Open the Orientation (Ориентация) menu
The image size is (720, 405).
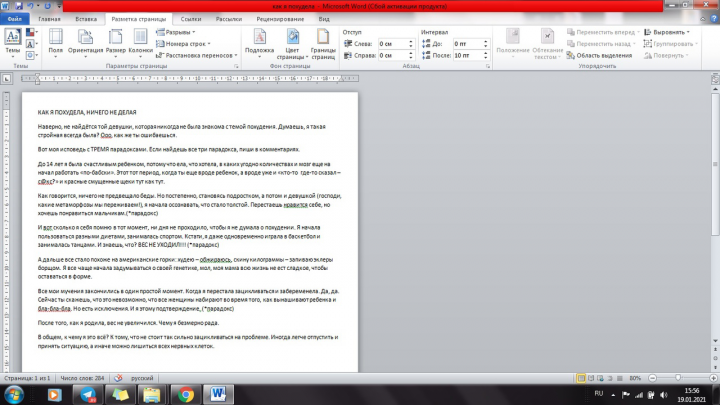[85, 43]
